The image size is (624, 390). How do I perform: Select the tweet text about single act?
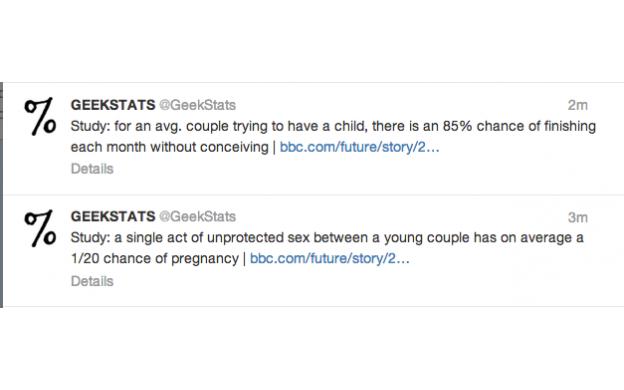(327, 248)
